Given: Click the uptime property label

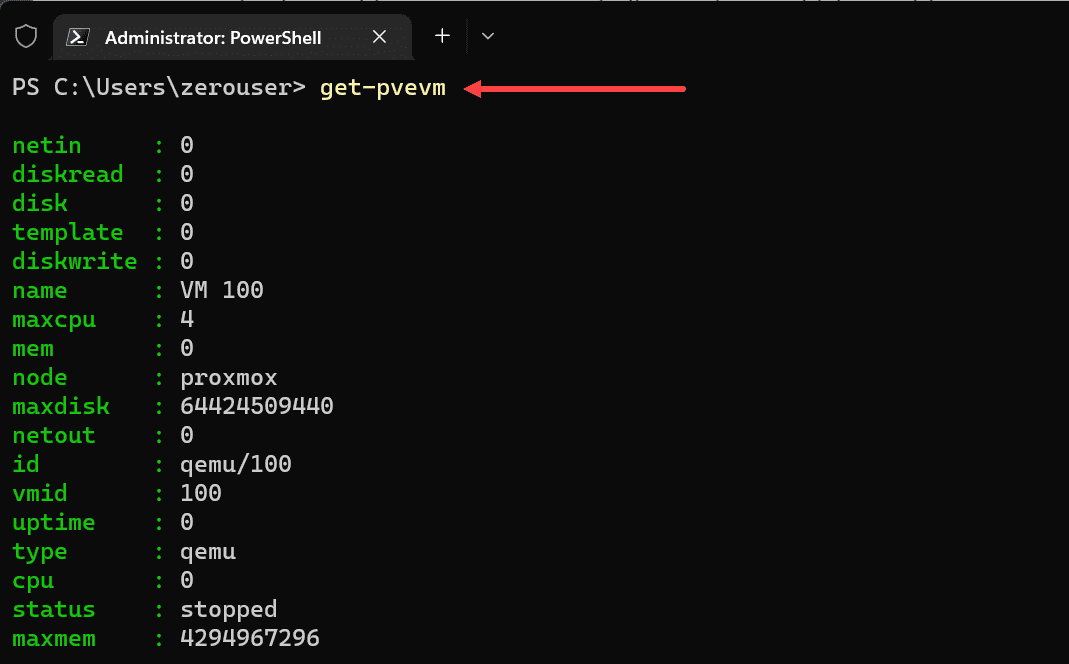Looking at the screenshot, I should coord(54,523).
